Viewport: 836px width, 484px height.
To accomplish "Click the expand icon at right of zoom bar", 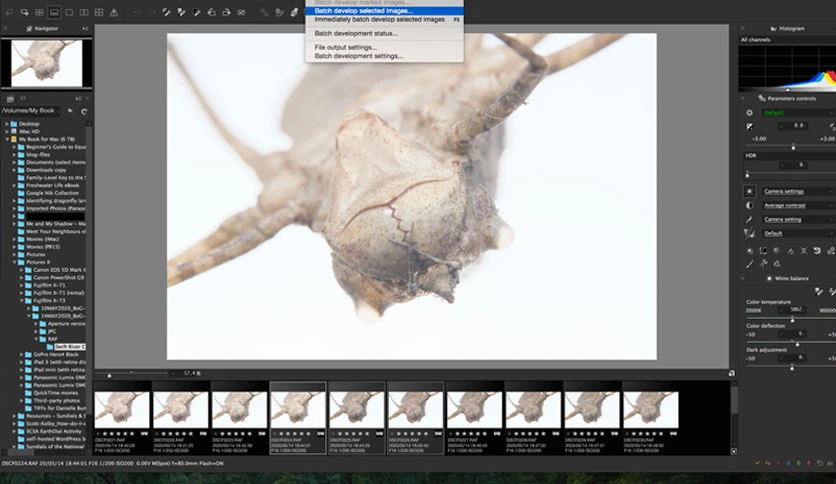I will [732, 373].
